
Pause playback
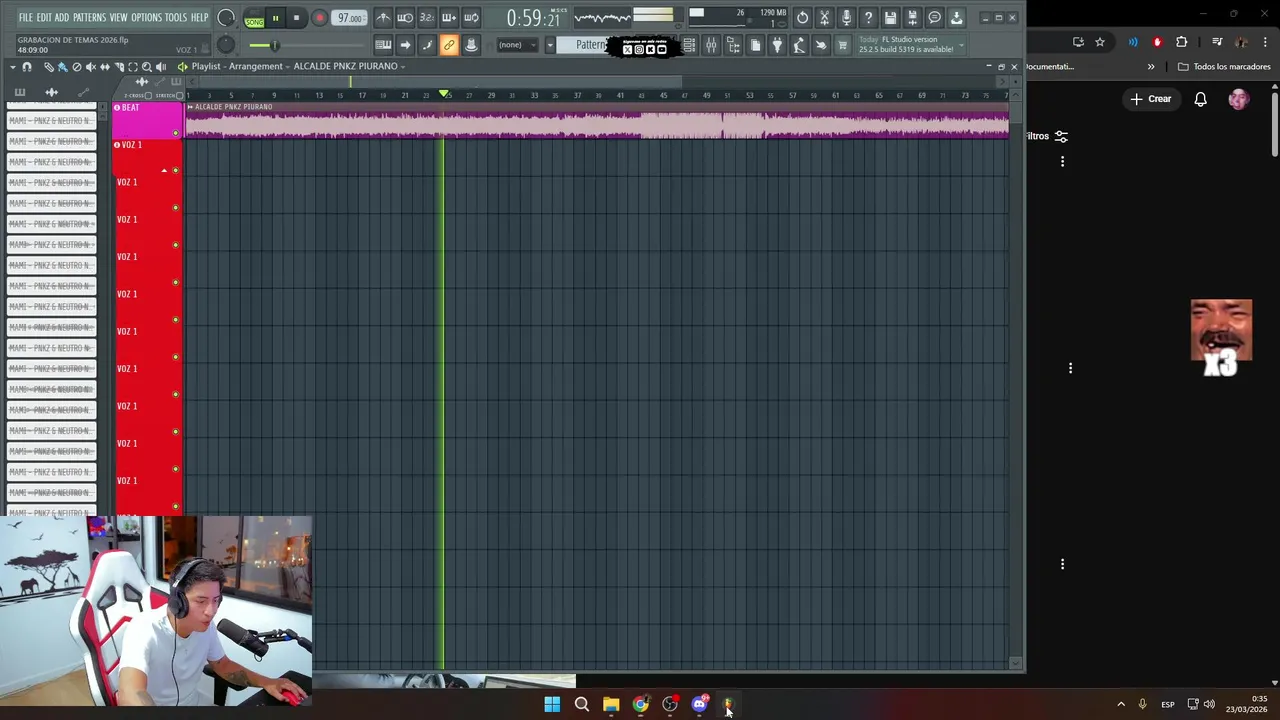point(275,18)
